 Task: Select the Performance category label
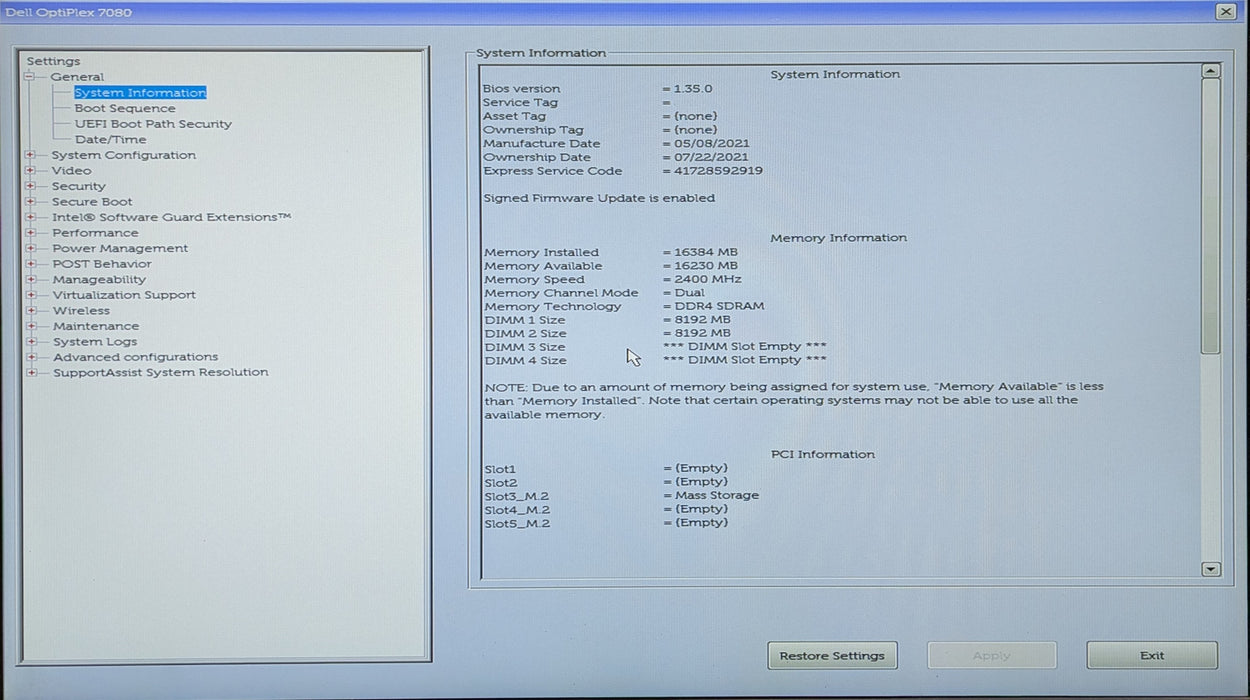click(95, 233)
